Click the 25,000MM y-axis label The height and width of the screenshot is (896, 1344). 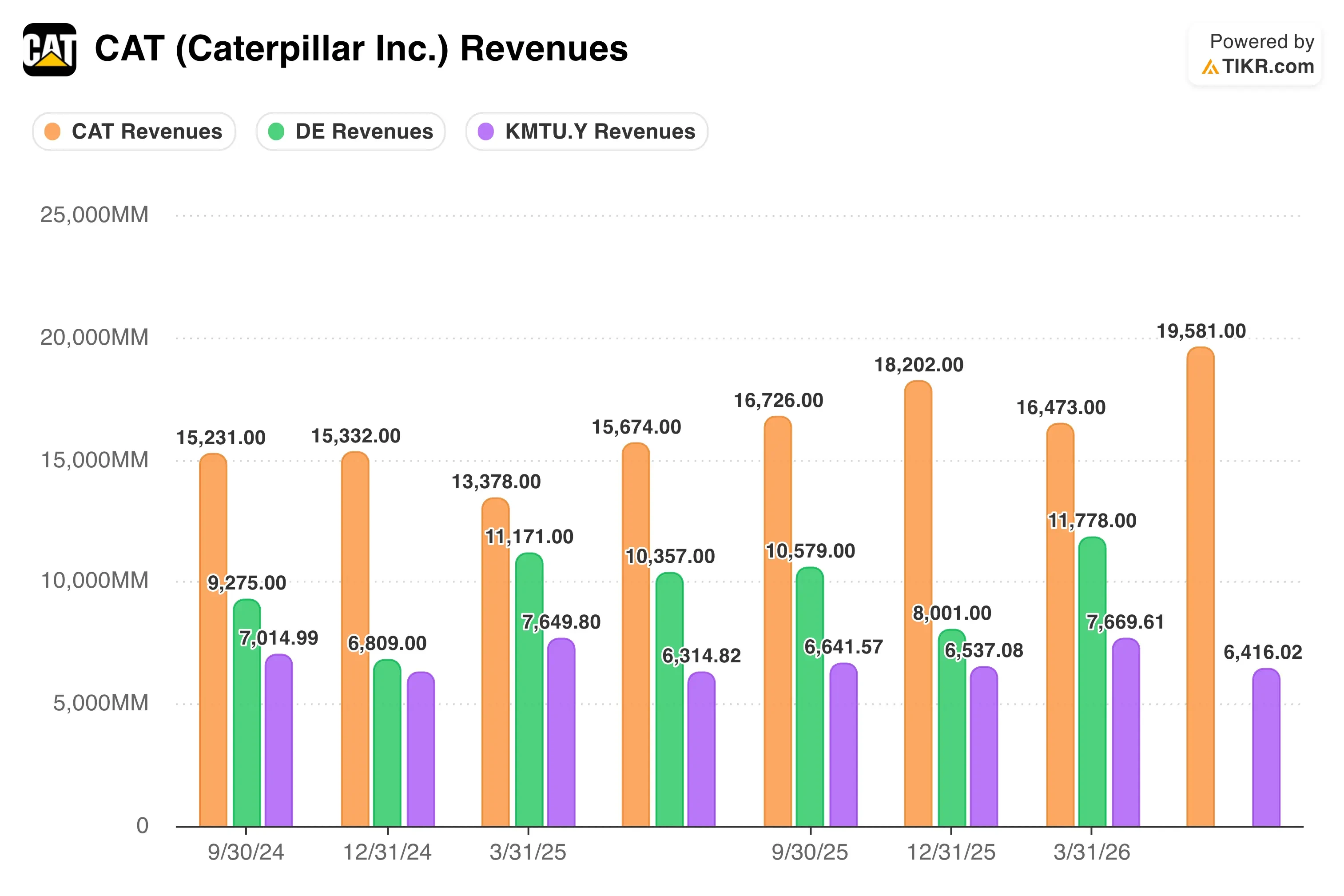(94, 215)
